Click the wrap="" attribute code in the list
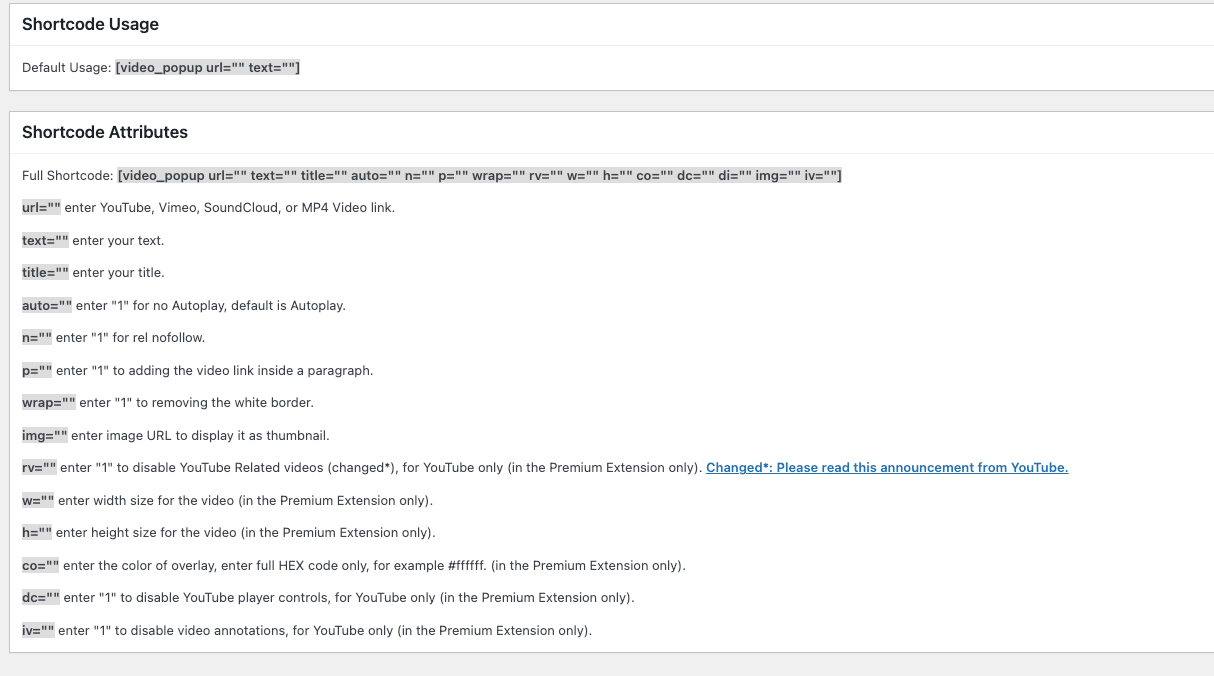 pos(49,402)
